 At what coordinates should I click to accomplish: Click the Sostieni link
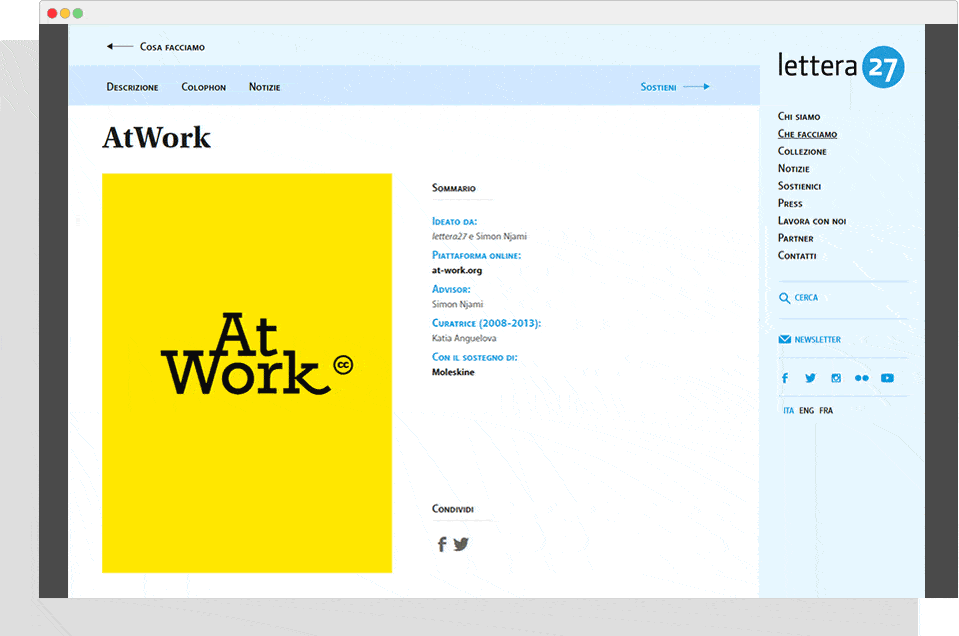[658, 87]
